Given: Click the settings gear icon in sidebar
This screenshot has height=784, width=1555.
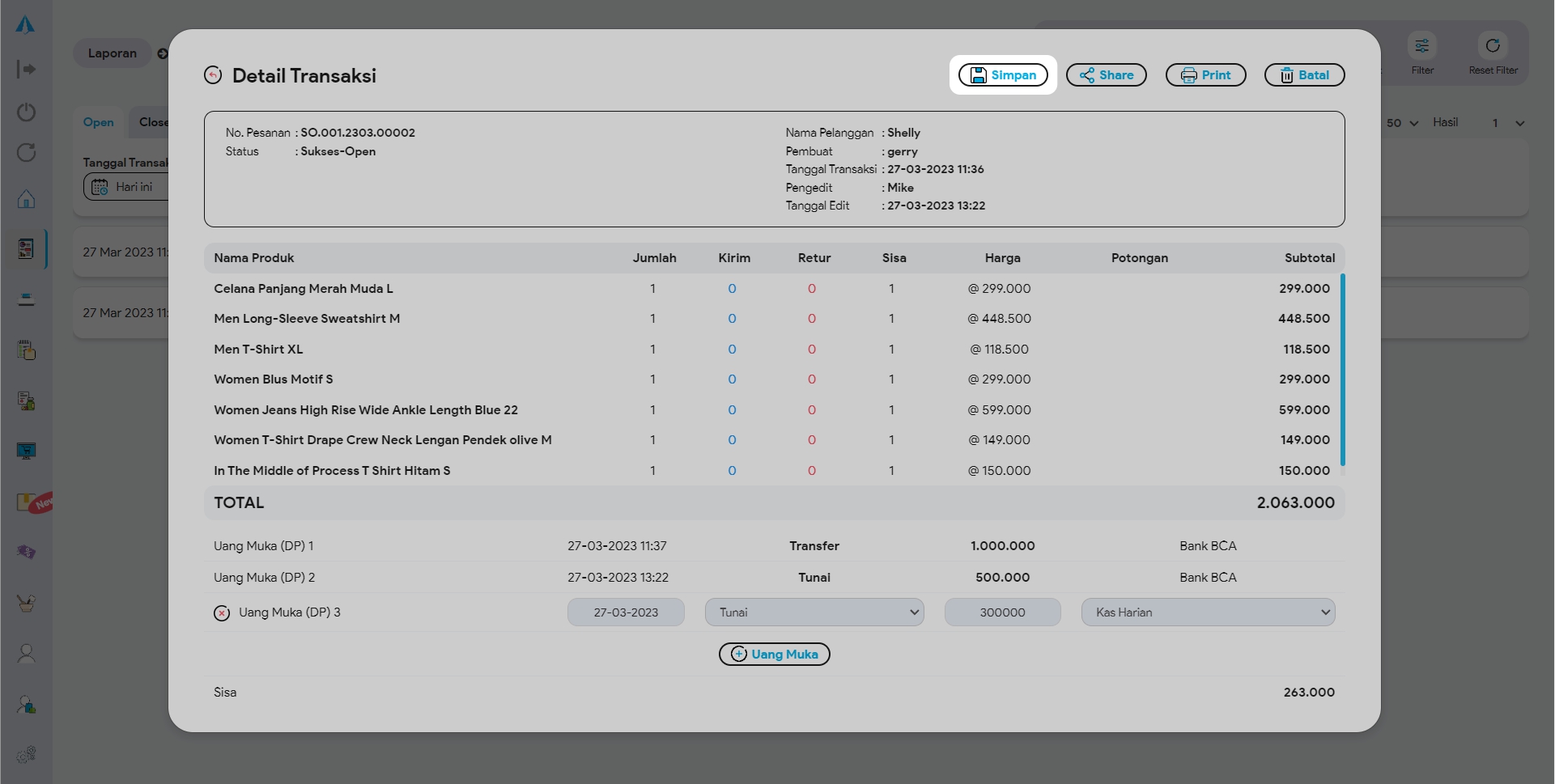Looking at the screenshot, I should click(x=26, y=755).
